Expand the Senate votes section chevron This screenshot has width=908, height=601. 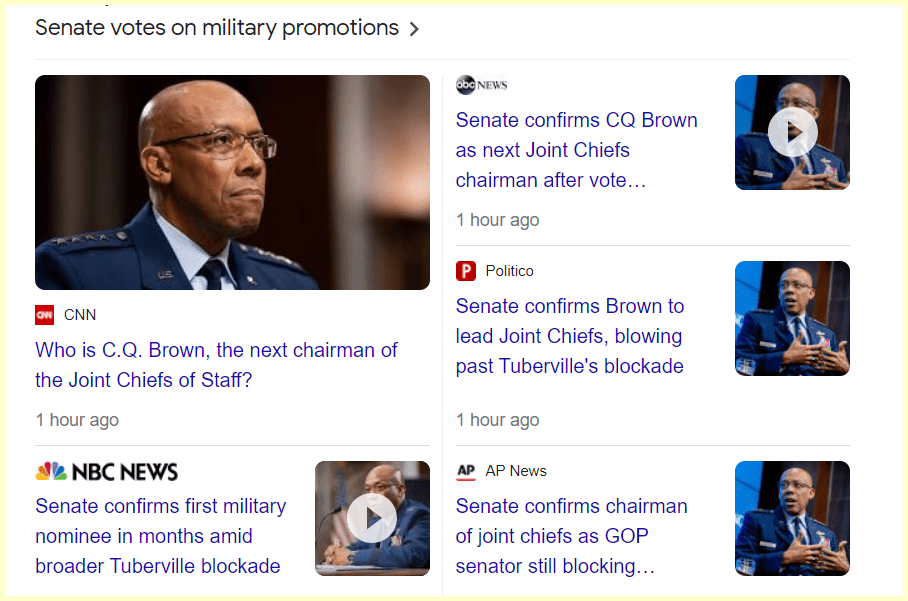pyautogui.click(x=414, y=29)
